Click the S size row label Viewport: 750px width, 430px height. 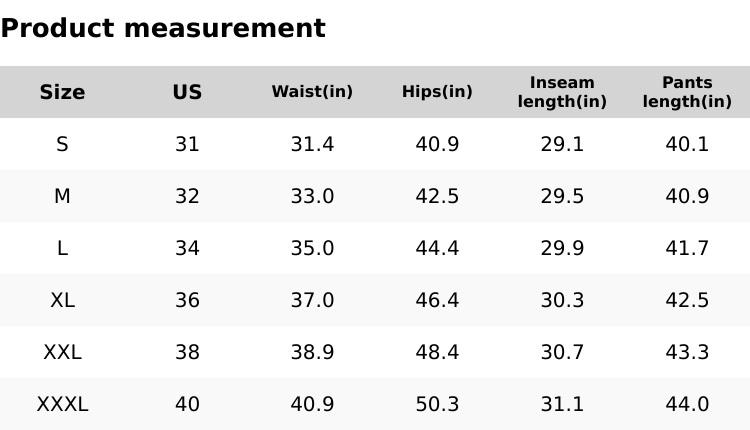(62, 144)
